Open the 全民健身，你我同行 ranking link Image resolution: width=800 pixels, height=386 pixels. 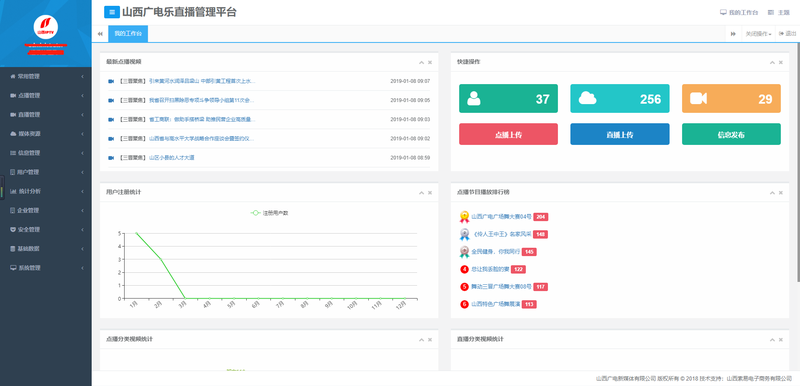(x=495, y=252)
